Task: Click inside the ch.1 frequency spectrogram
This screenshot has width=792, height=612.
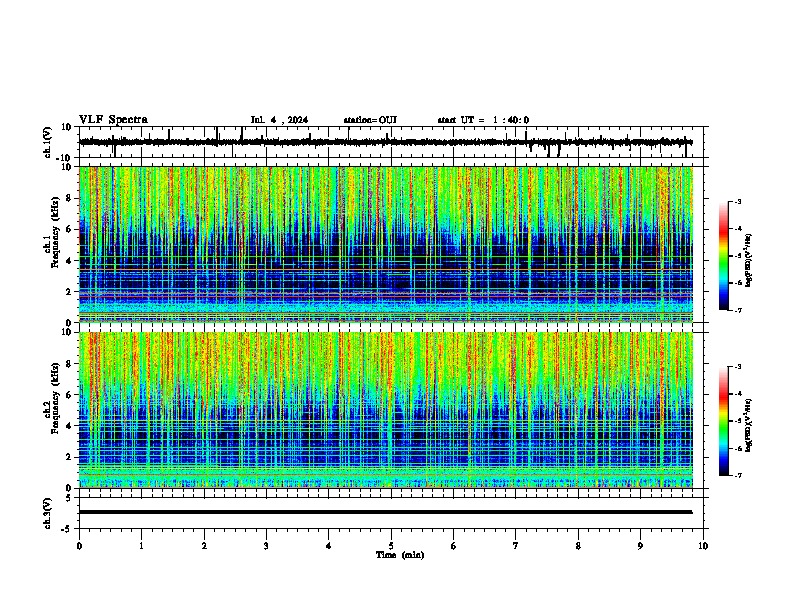Action: point(386,244)
